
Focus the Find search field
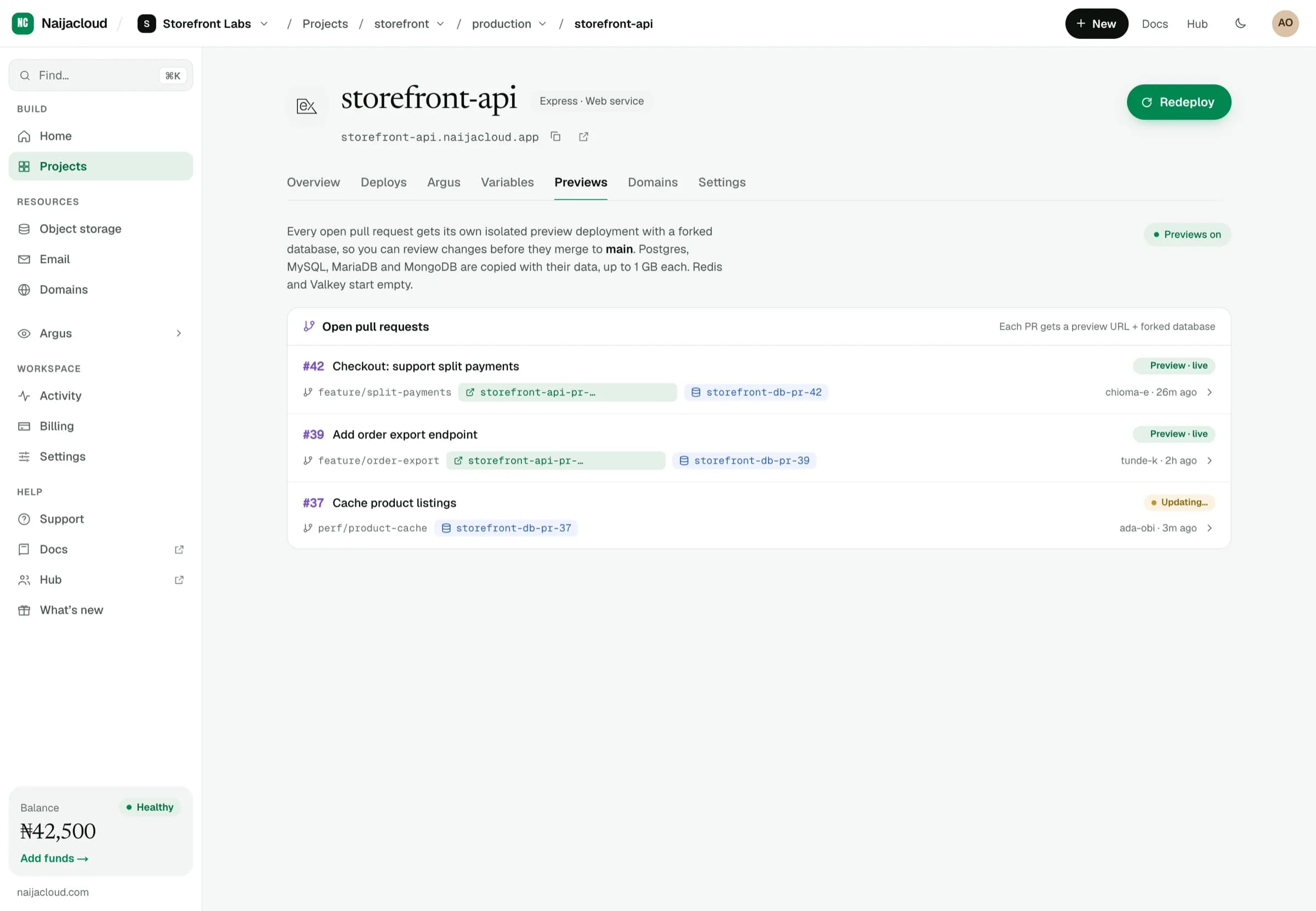click(100, 75)
